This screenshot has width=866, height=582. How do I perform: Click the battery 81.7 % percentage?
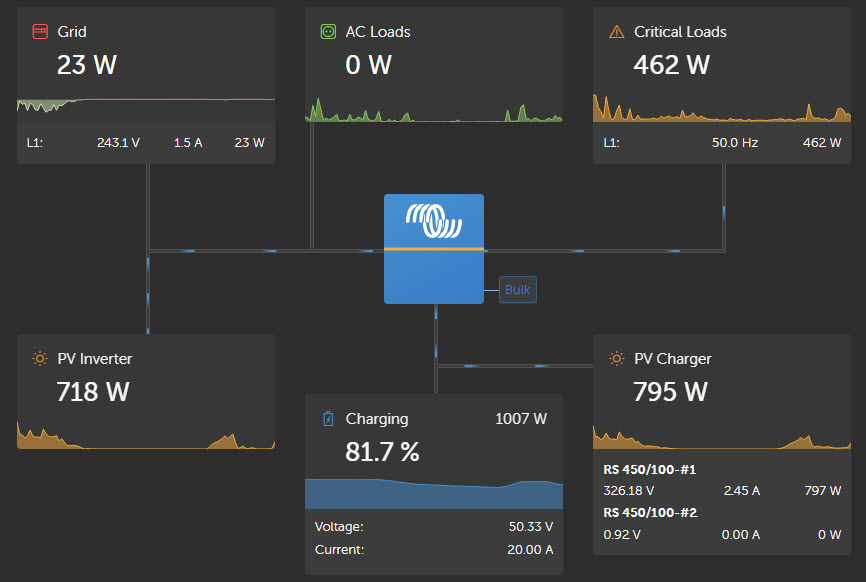[x=382, y=452]
